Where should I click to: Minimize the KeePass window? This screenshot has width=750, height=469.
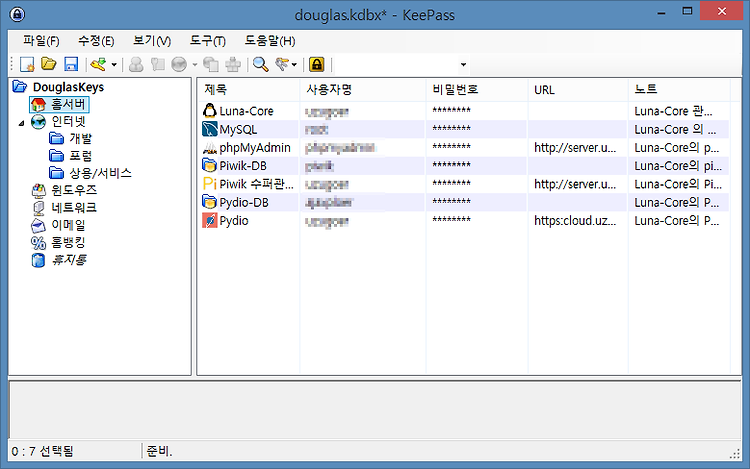tap(662, 12)
